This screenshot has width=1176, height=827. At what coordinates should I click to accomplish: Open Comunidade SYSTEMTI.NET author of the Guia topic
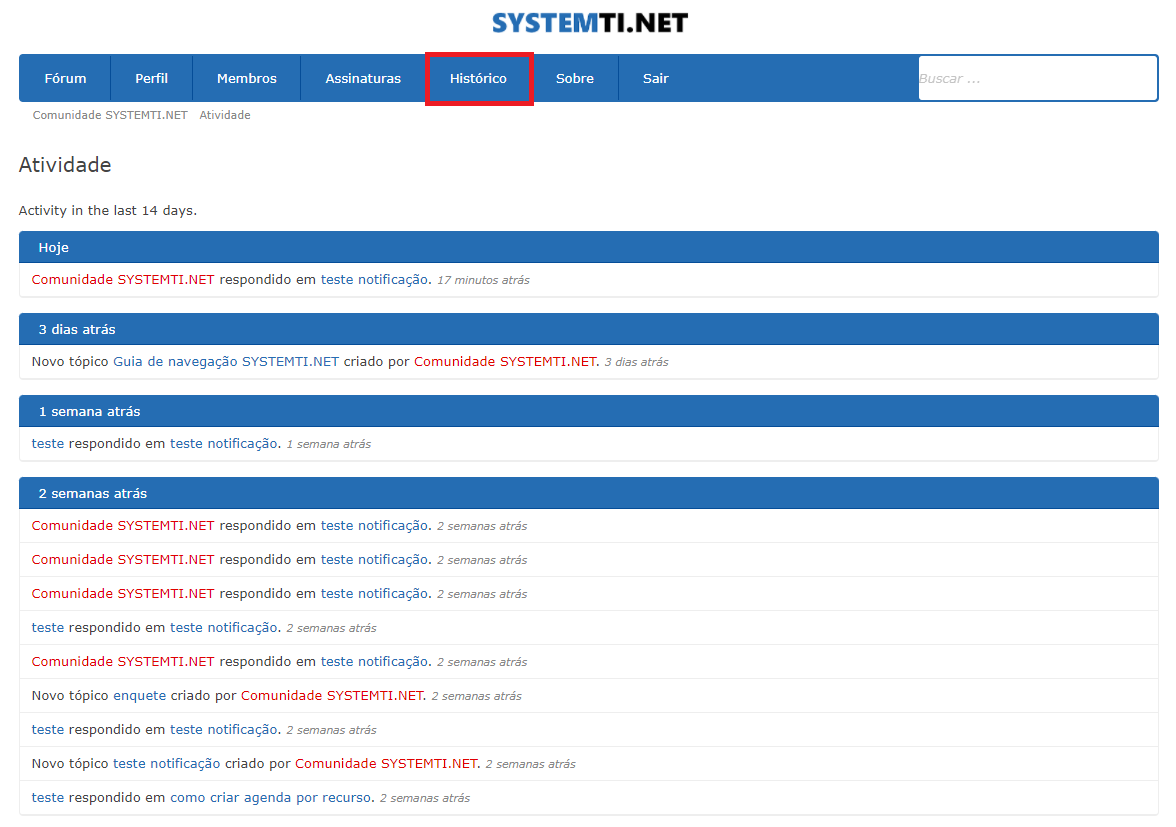506,361
